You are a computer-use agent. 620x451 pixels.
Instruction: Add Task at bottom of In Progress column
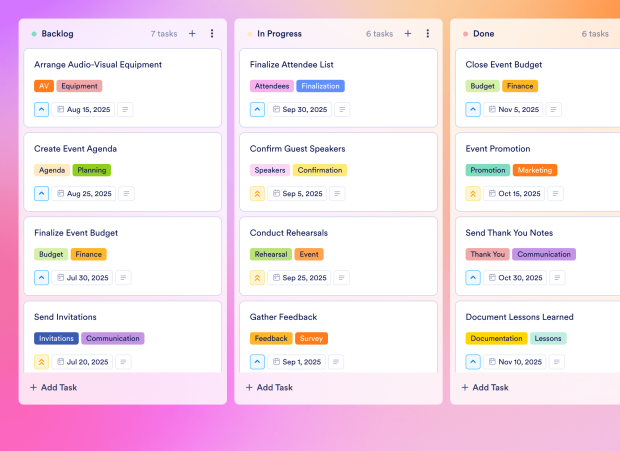click(270, 387)
